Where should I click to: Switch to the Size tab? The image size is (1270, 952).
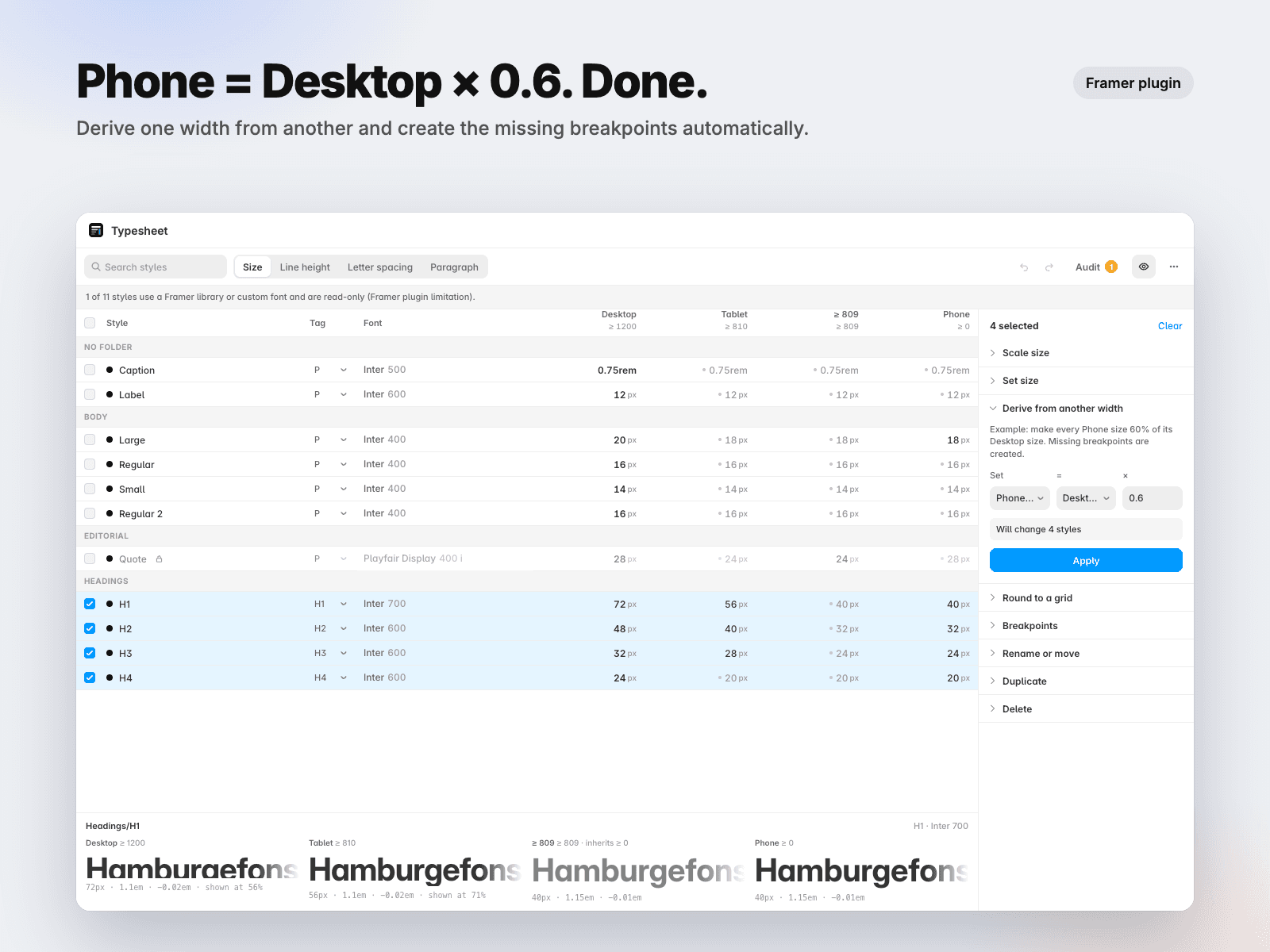click(252, 267)
